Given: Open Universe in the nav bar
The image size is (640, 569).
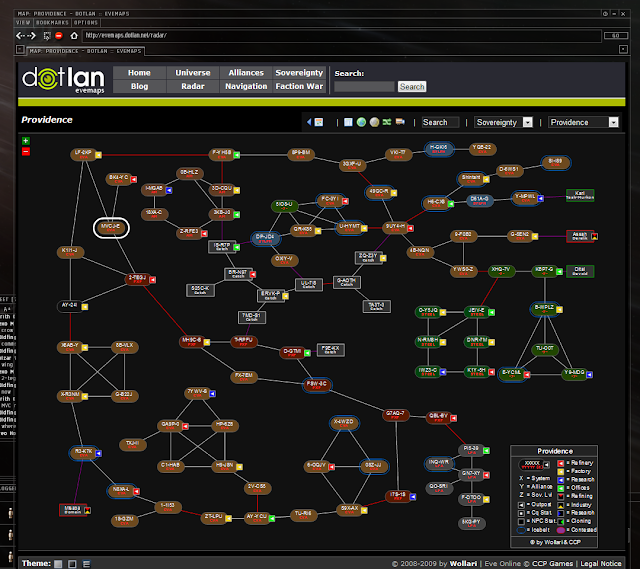Looking at the screenshot, I should coord(193,73).
